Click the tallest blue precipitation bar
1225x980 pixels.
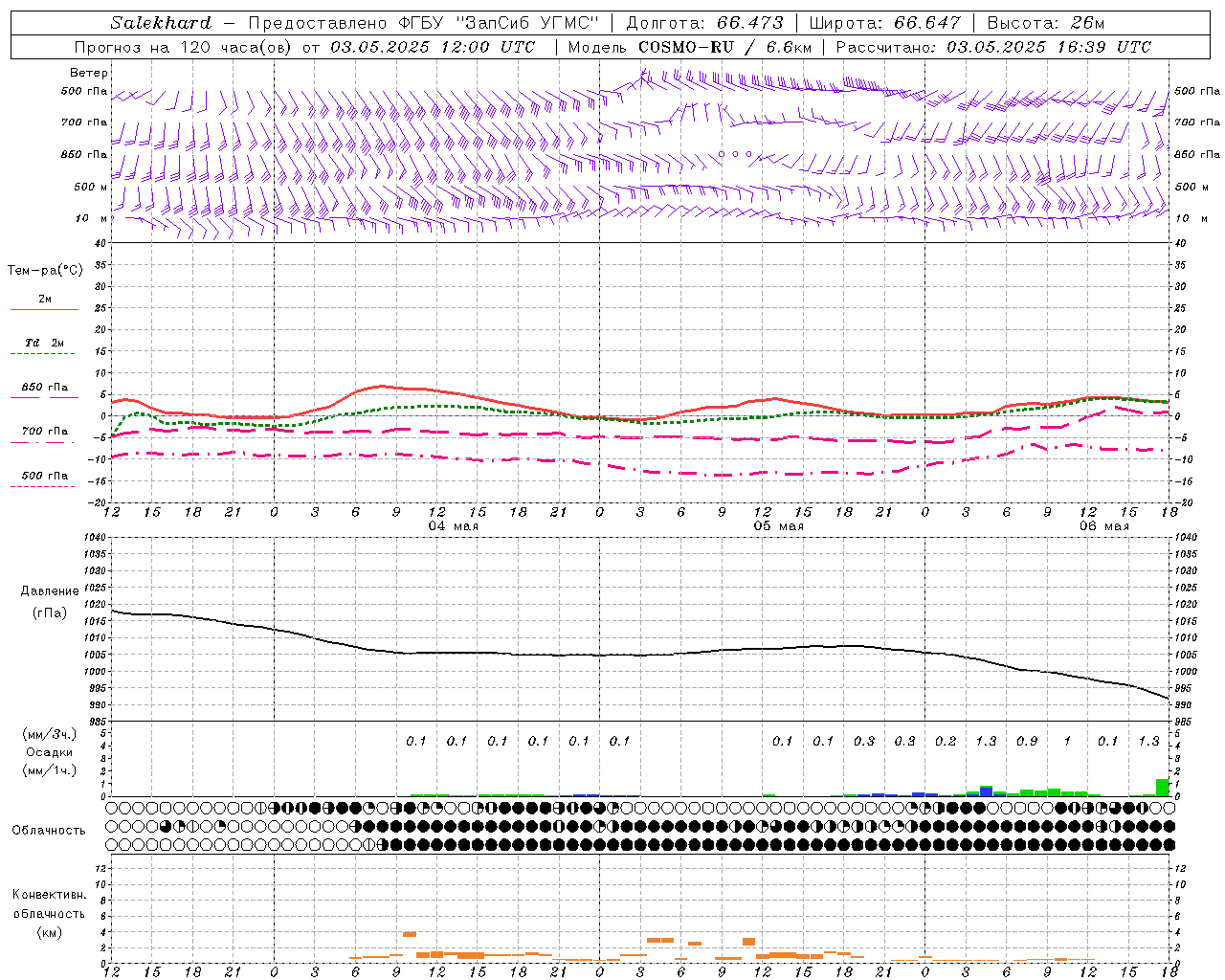[x=986, y=791]
